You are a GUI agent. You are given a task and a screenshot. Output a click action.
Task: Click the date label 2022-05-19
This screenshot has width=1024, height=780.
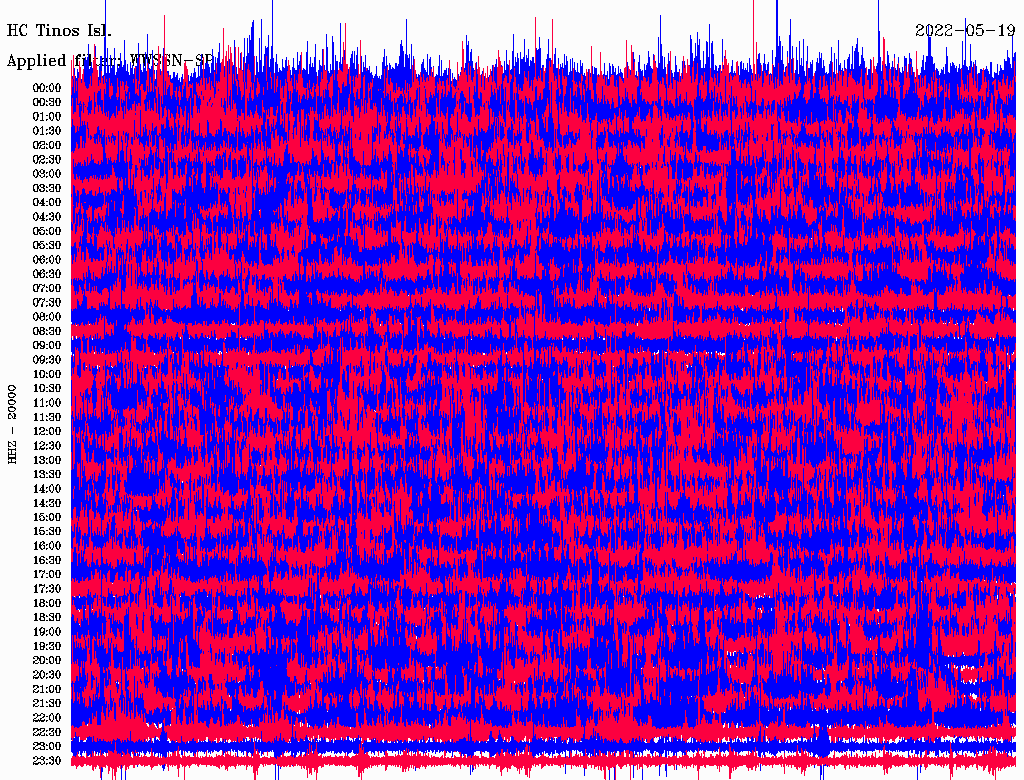click(965, 31)
